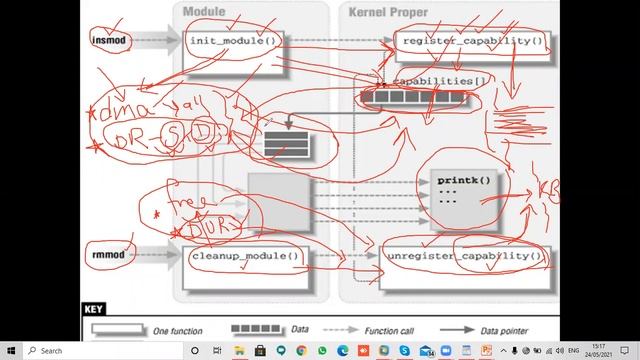Viewport: 640px width, 360px height.
Task: Open the orange-red arrow app on taskbar
Action: 363,351
